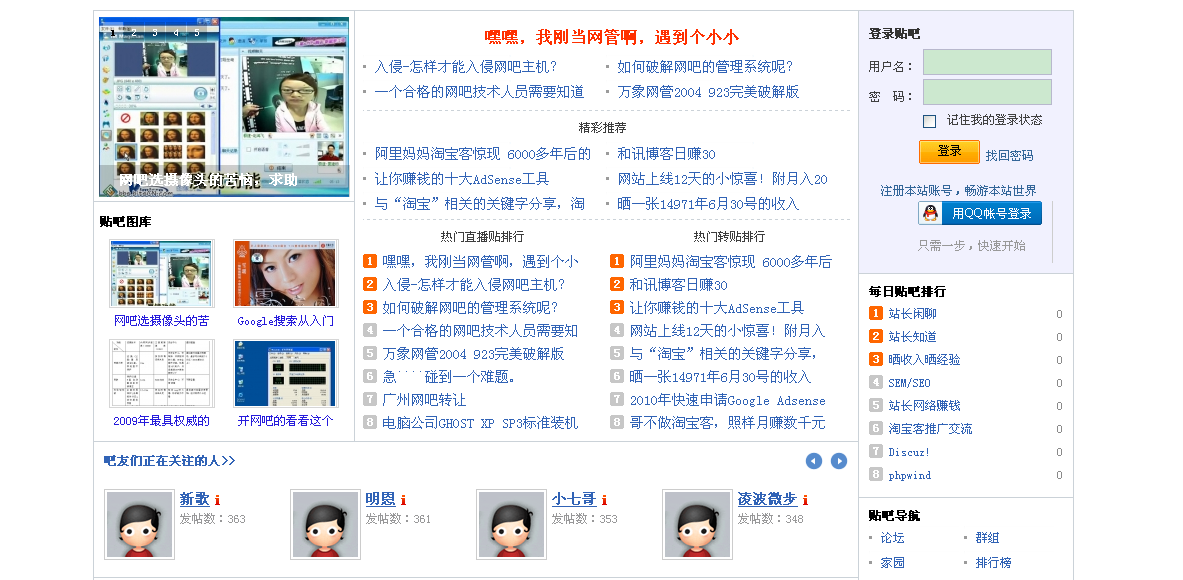Select slide 1 in the image slideshow
The height and width of the screenshot is (580, 1183).
click(113, 32)
